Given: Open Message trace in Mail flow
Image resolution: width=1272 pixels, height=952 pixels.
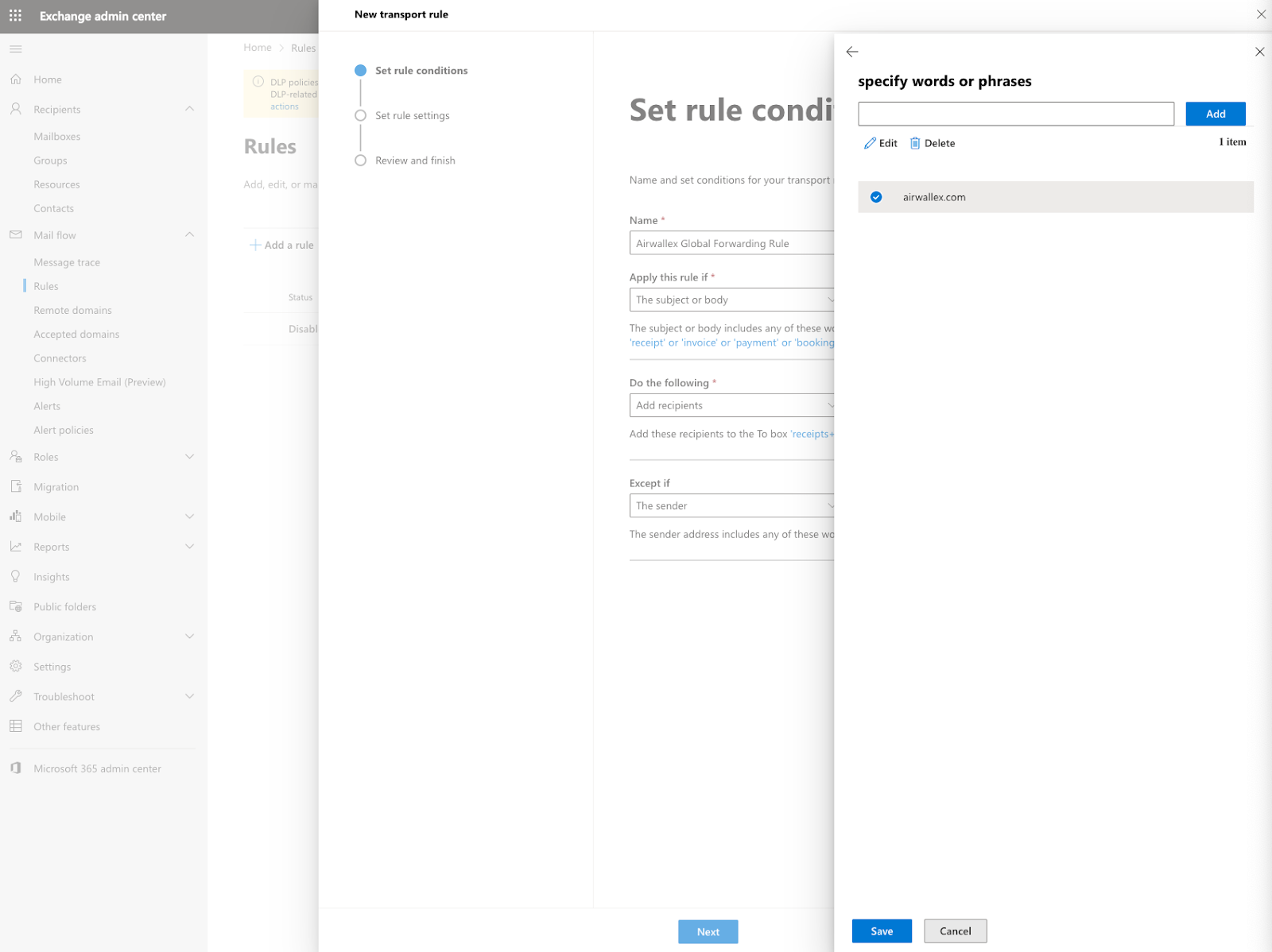Looking at the screenshot, I should (67, 262).
